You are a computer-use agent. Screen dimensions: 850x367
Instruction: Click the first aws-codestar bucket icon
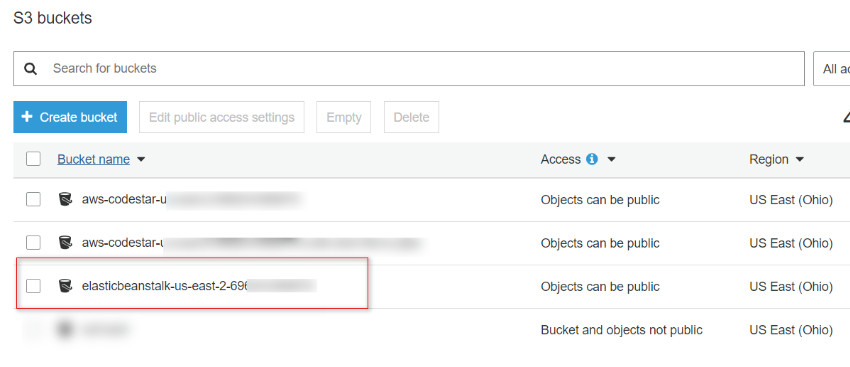click(65, 199)
